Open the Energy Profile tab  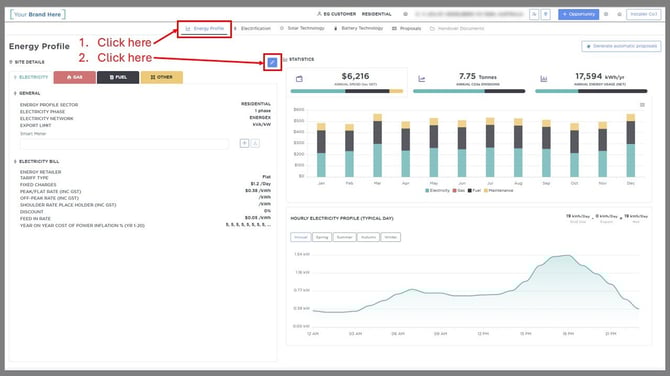tap(205, 29)
